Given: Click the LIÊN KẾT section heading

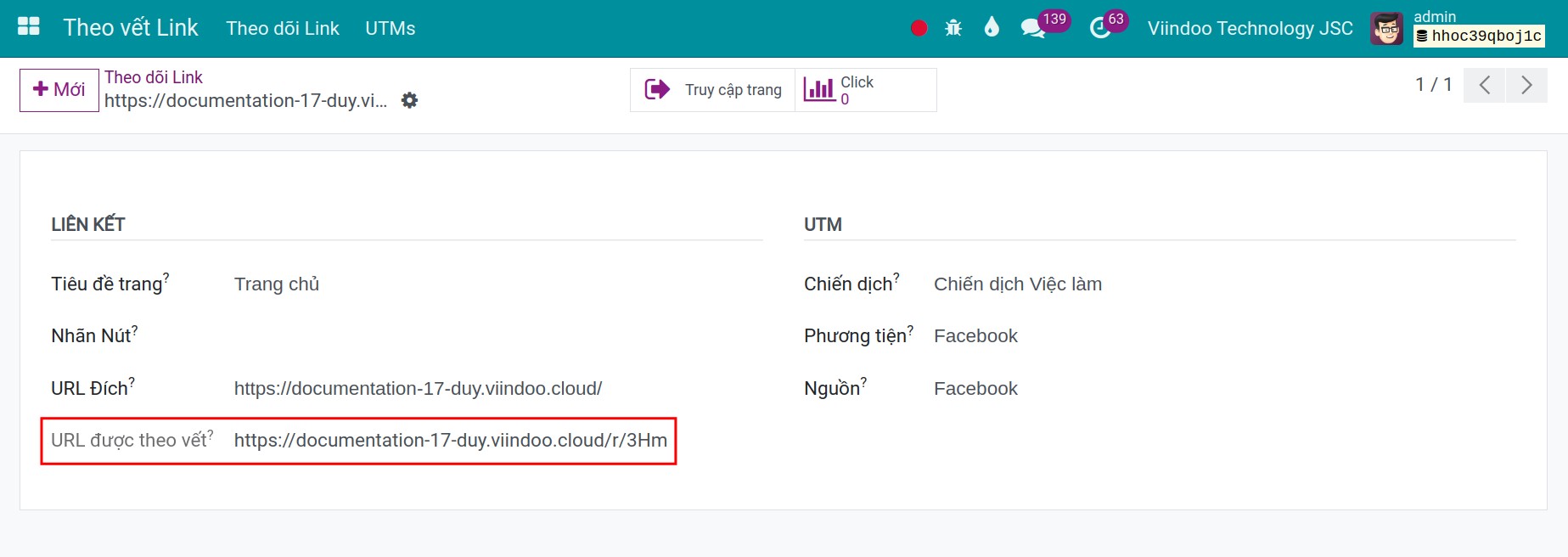Looking at the screenshot, I should [x=88, y=224].
